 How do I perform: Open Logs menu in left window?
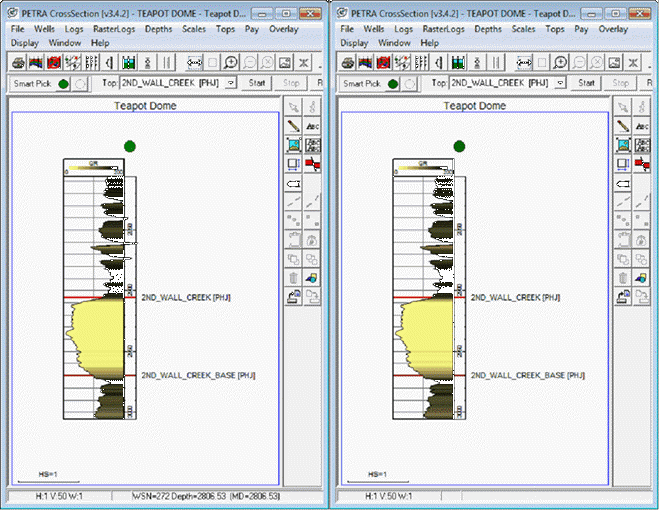(74, 29)
